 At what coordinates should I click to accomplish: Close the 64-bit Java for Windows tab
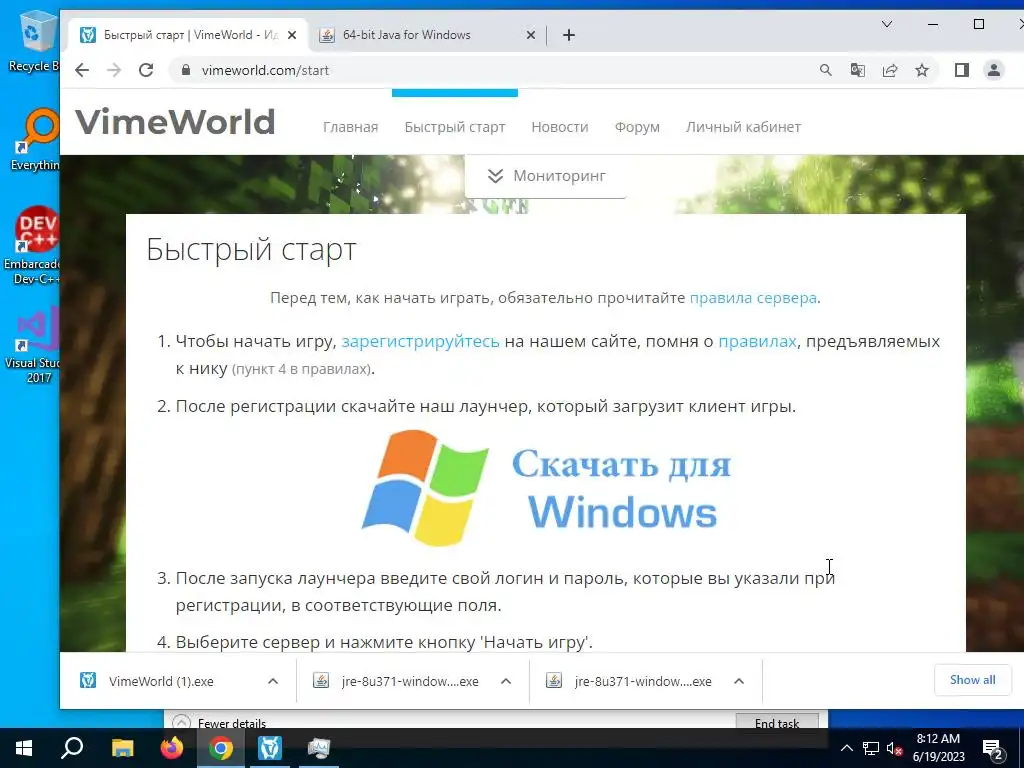pyautogui.click(x=531, y=35)
